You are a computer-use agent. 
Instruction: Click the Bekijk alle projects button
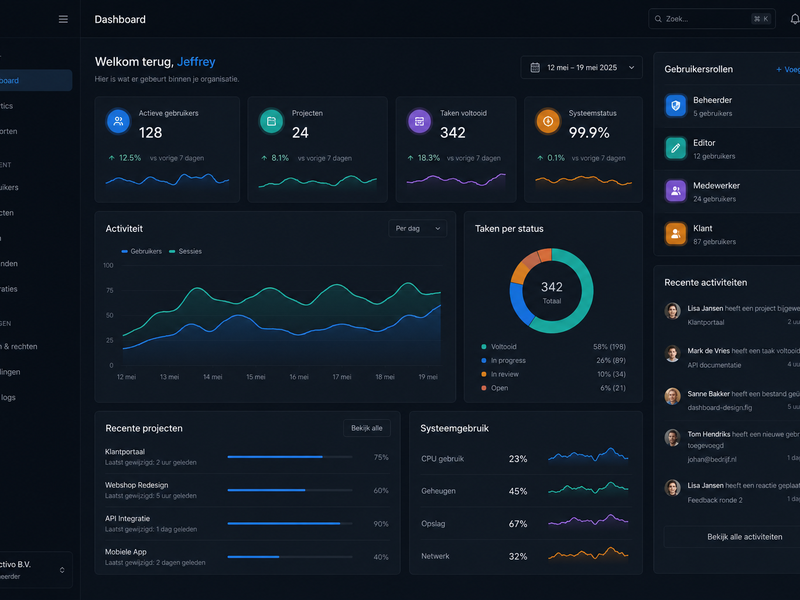[367, 428]
